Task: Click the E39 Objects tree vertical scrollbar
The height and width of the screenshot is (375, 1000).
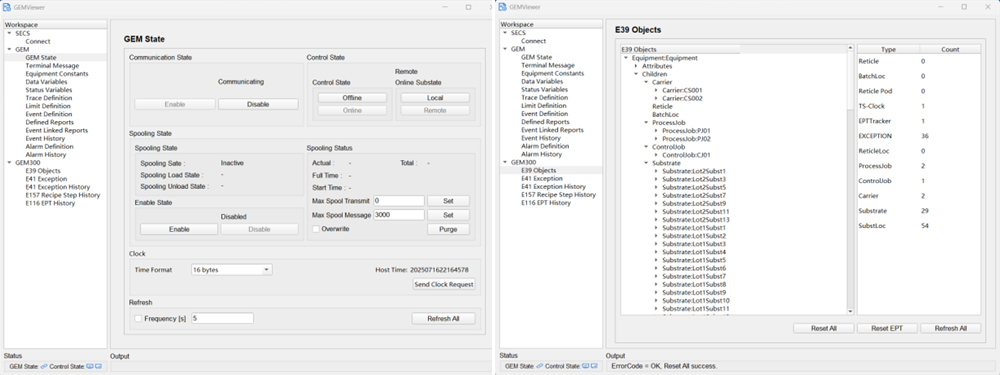Action: 850,180
